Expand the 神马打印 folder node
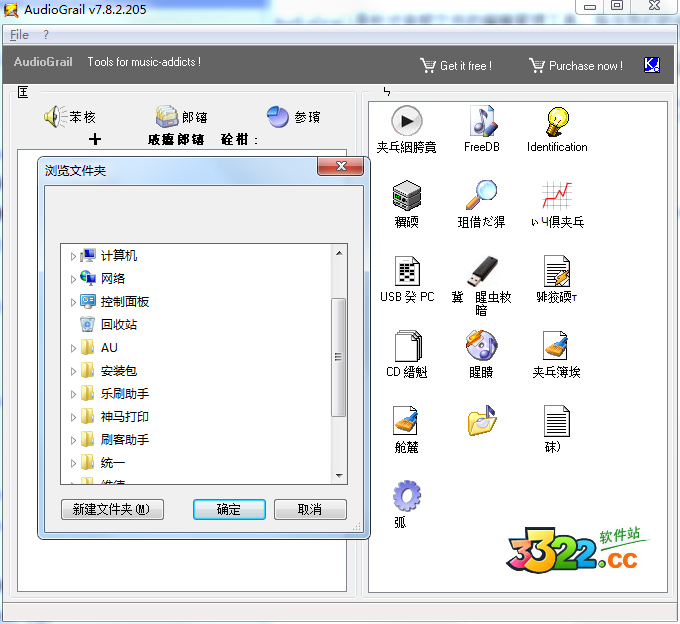Viewport: 680px width, 624px height. pos(73,417)
